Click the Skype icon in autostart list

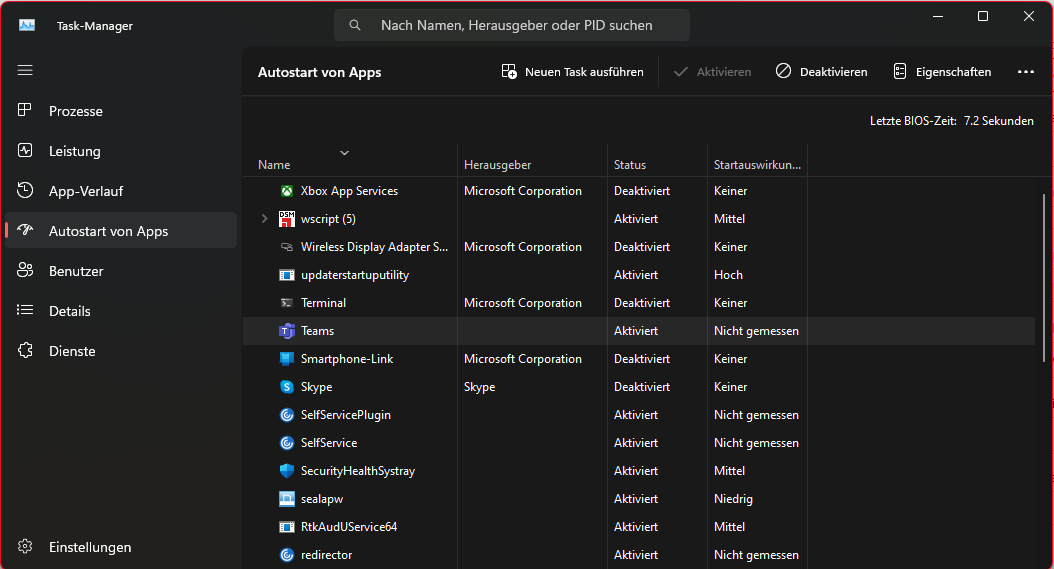click(286, 387)
